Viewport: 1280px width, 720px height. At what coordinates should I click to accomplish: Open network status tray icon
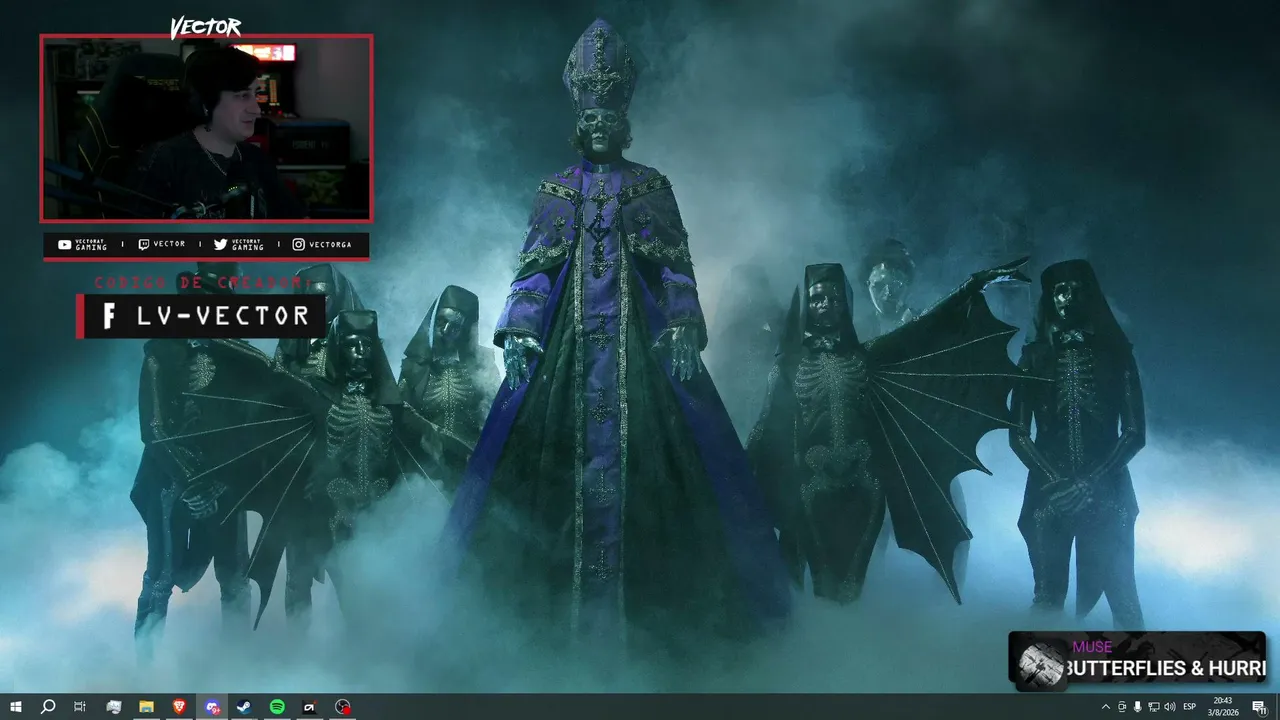1153,707
